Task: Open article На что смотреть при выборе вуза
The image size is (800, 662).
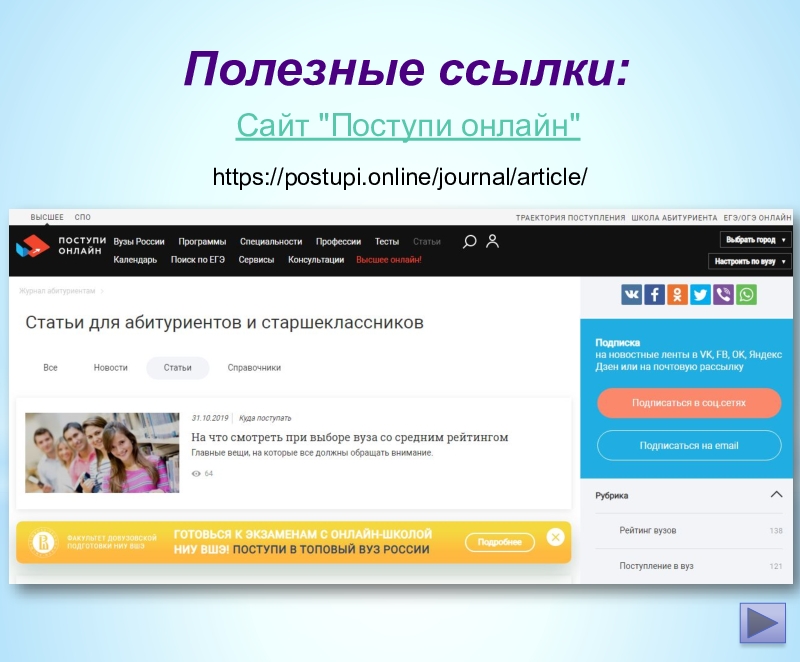Action: point(349,437)
